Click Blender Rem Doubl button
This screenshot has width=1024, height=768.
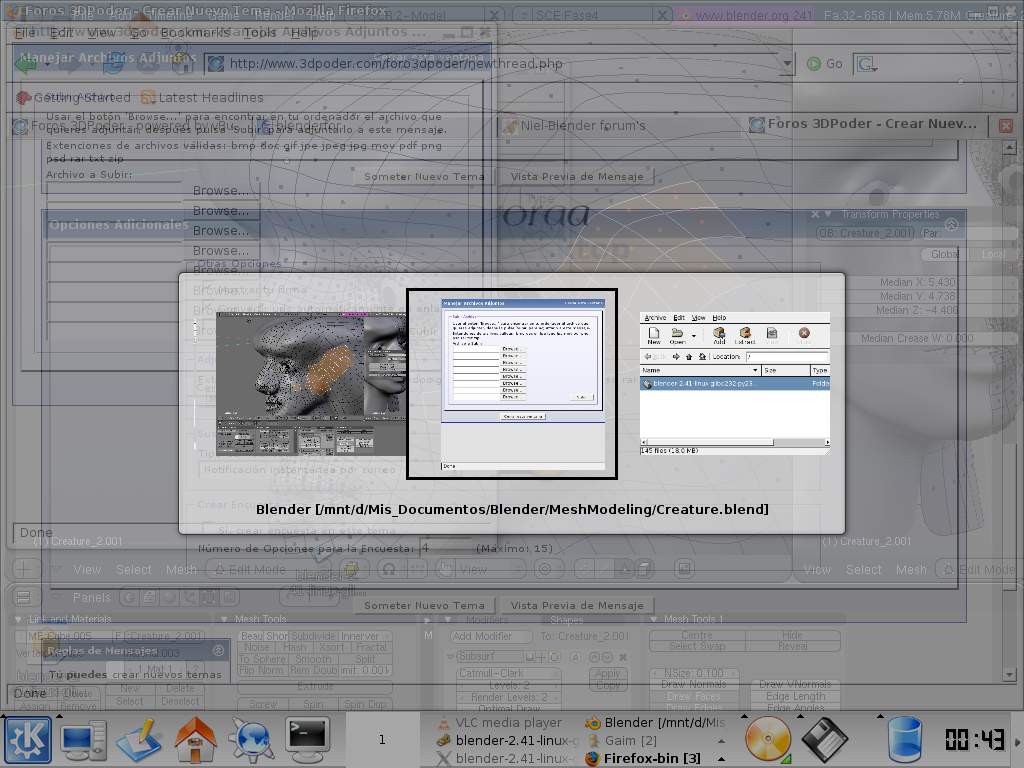tap(313, 670)
